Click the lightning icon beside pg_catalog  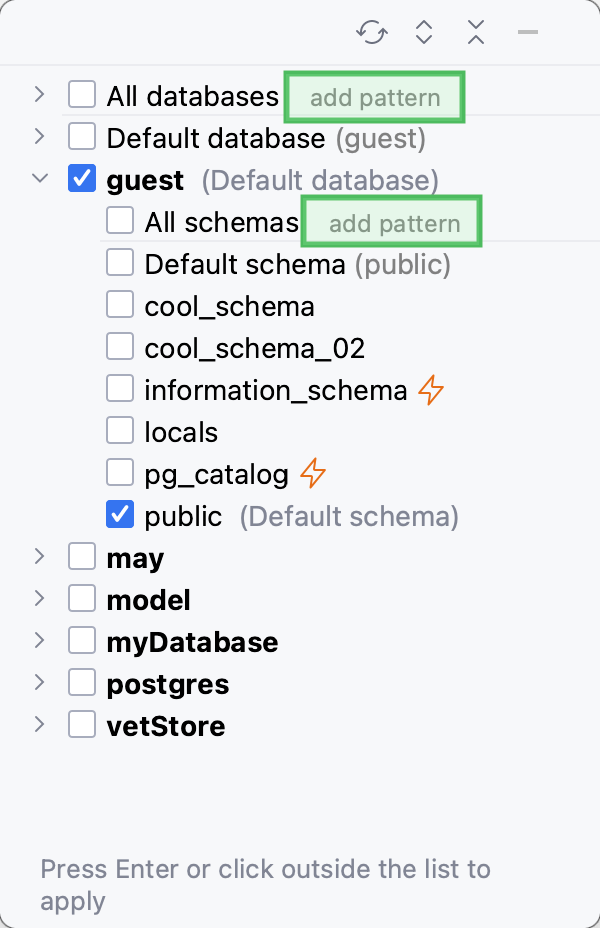311,473
